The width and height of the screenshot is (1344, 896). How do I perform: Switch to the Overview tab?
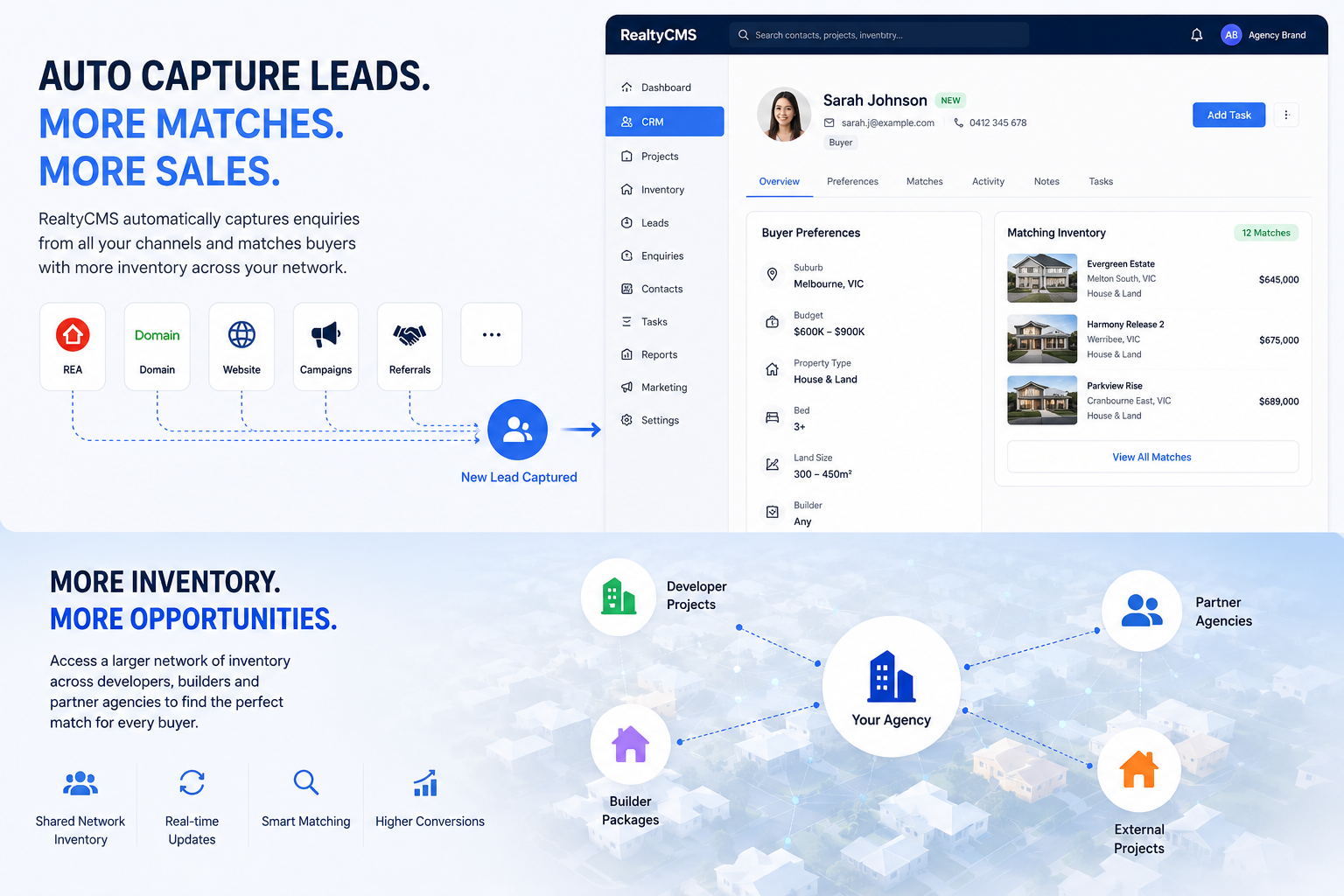click(779, 182)
